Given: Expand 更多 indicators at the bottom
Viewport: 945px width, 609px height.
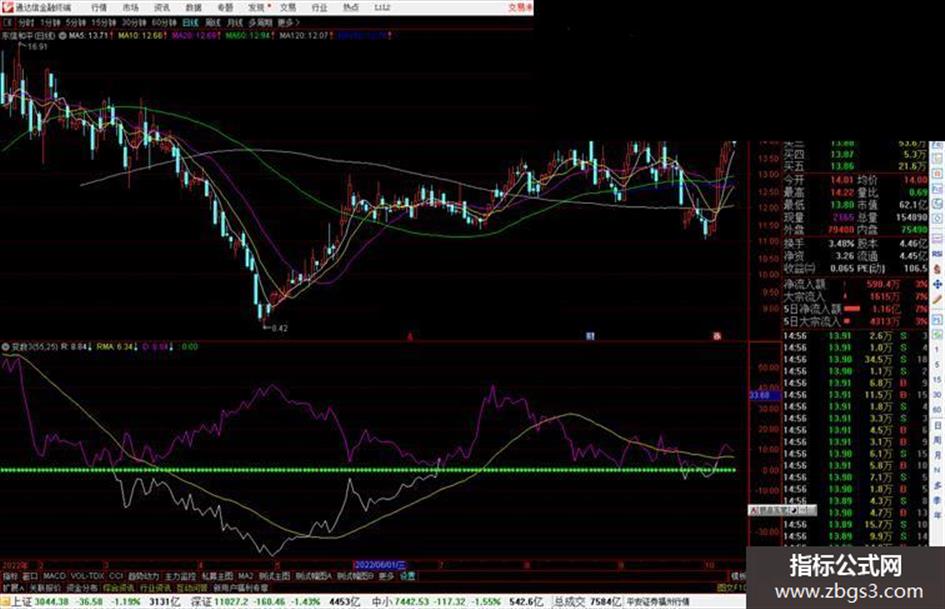Looking at the screenshot, I should tap(386, 576).
